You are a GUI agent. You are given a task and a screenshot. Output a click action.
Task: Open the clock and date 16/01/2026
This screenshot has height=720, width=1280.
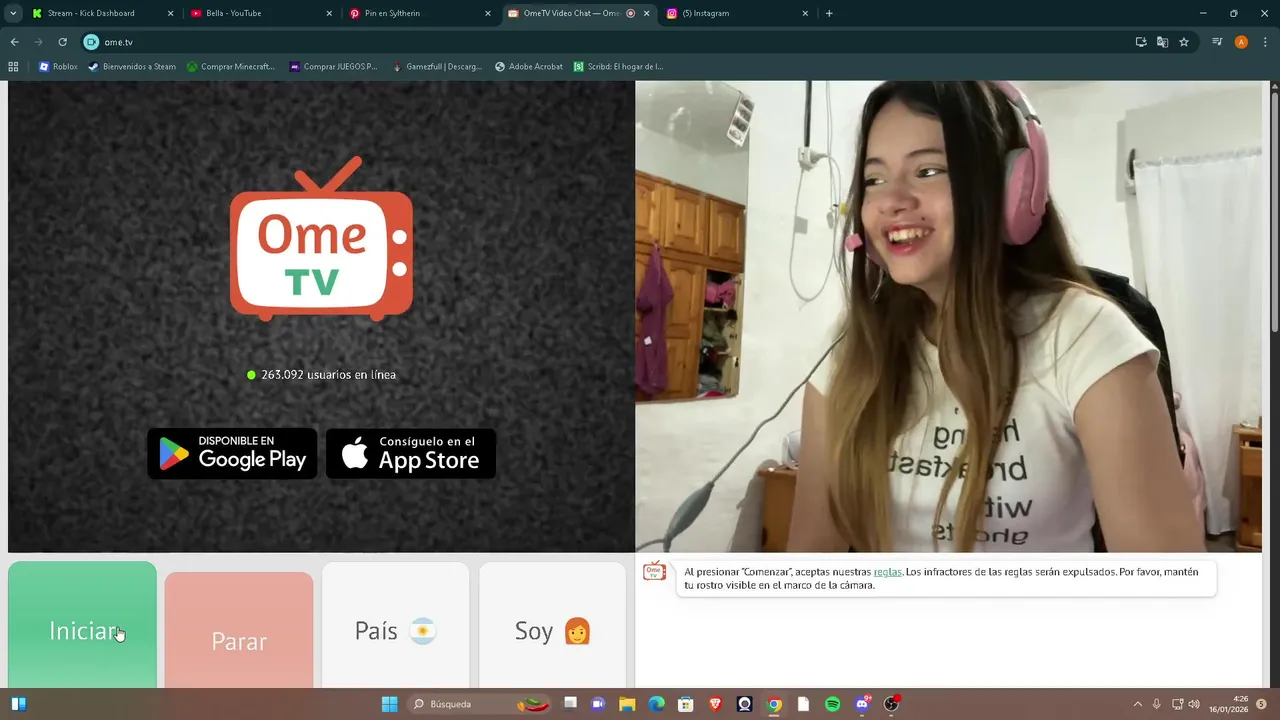click(1229, 704)
